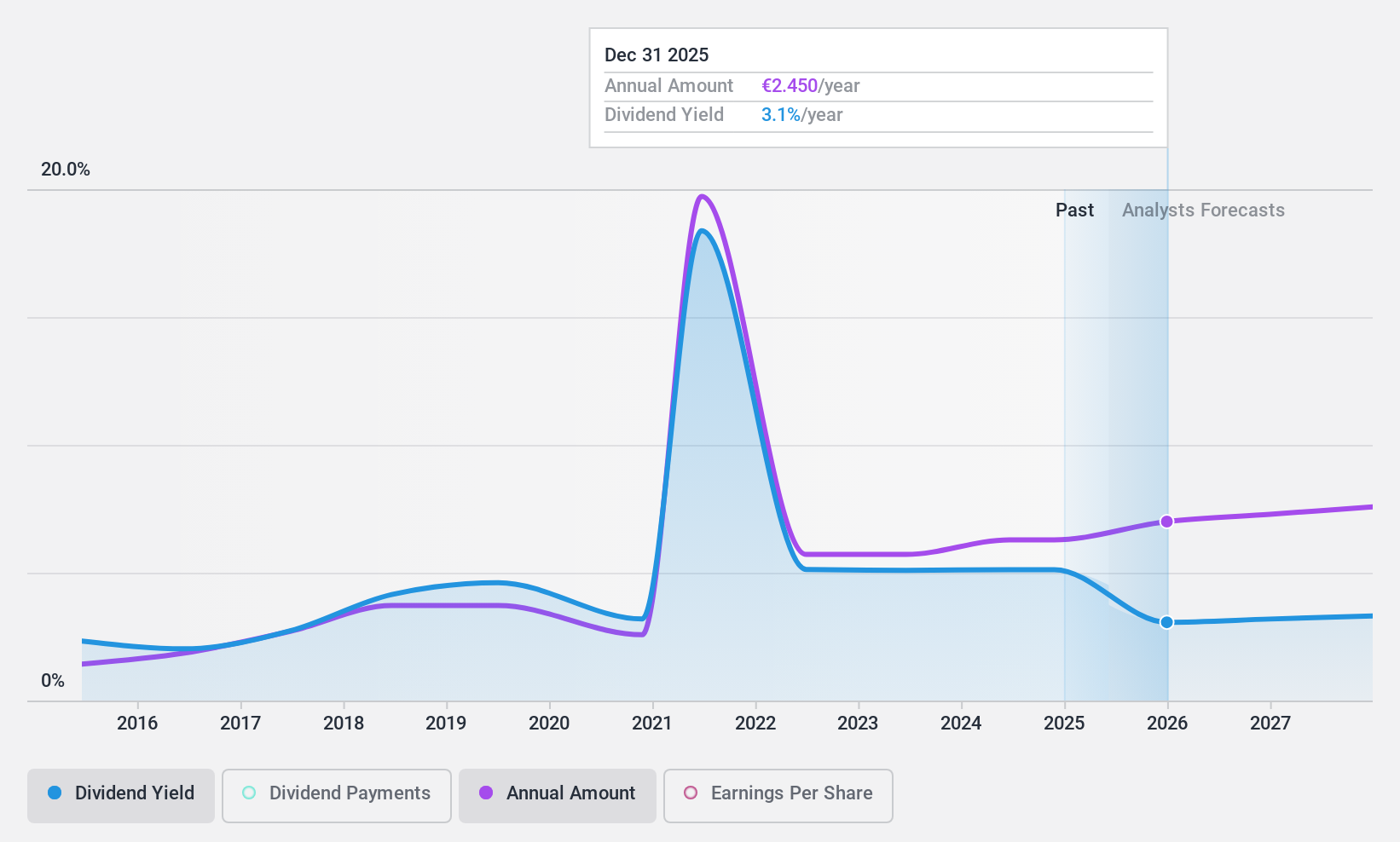Click the pink Earnings Per Share legend circle
Screen dimensions: 1400x842
[691, 793]
